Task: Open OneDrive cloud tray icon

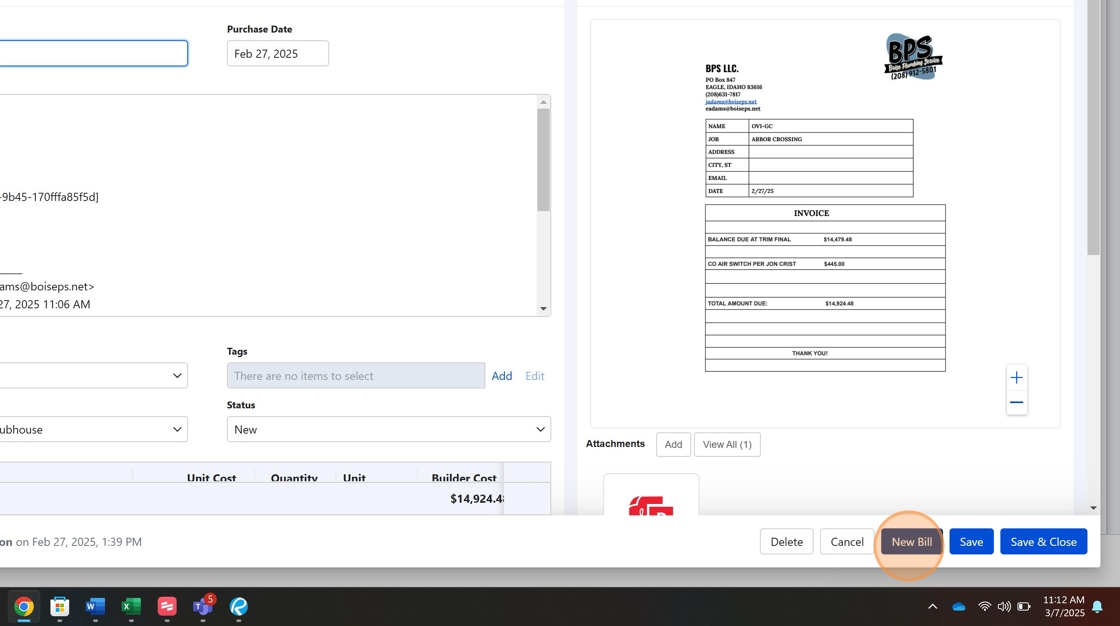Action: (x=959, y=607)
